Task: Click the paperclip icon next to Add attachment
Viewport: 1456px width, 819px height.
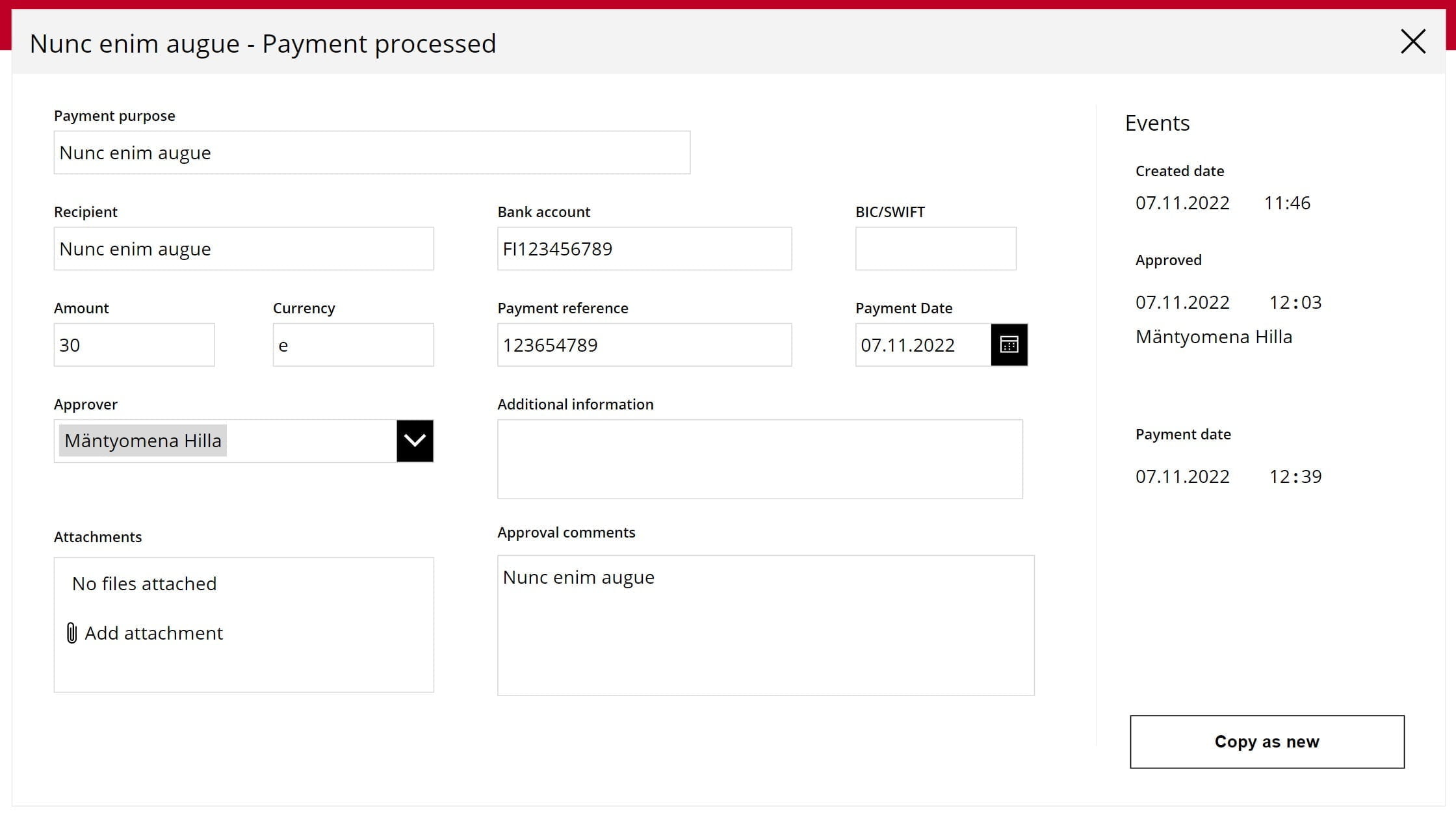Action: (x=71, y=632)
